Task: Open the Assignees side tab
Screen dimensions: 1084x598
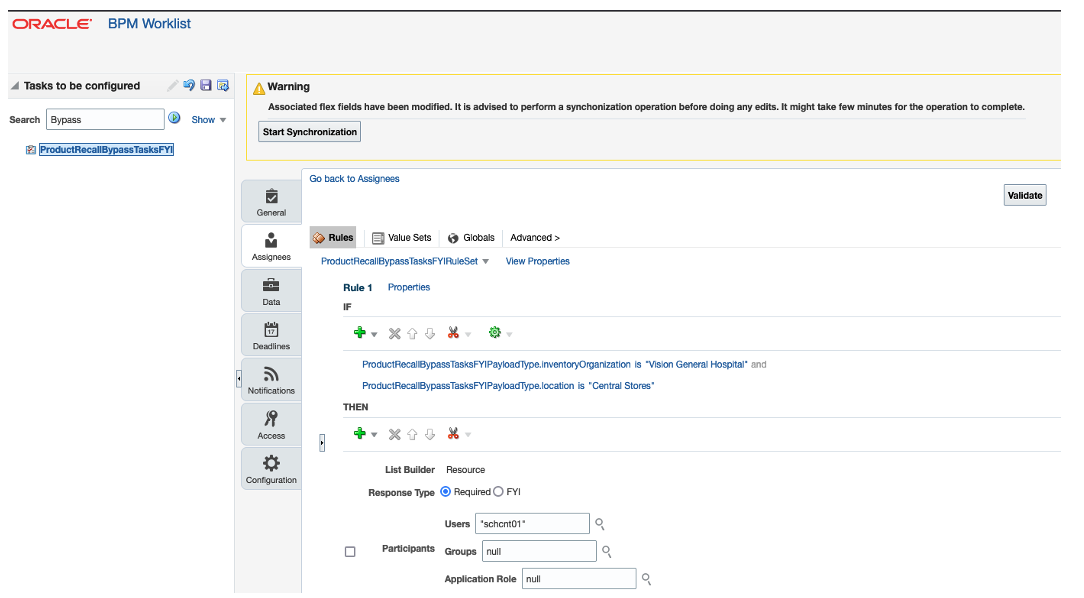Action: (271, 246)
